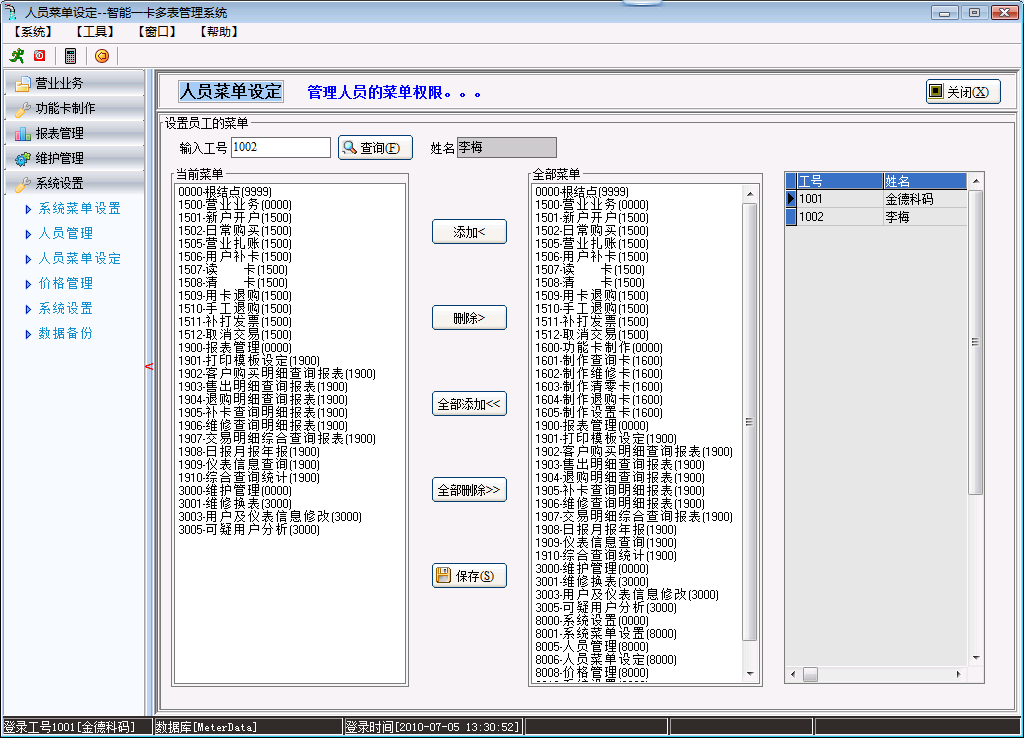This screenshot has width=1024, height=738.
Task: Open 价格管理 in the sidebar tree
Action: pos(65,283)
